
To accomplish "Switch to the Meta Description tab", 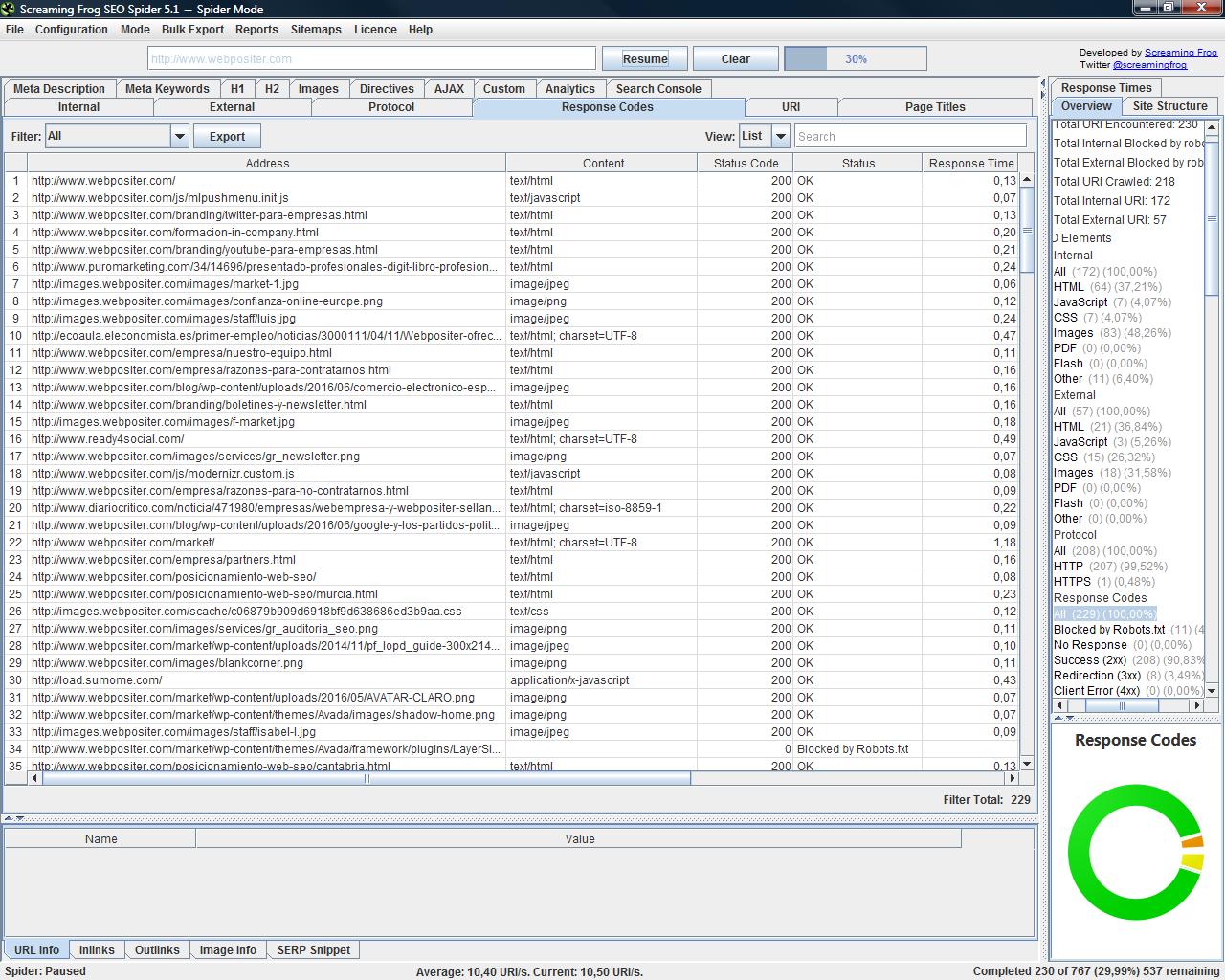I will (59, 88).
